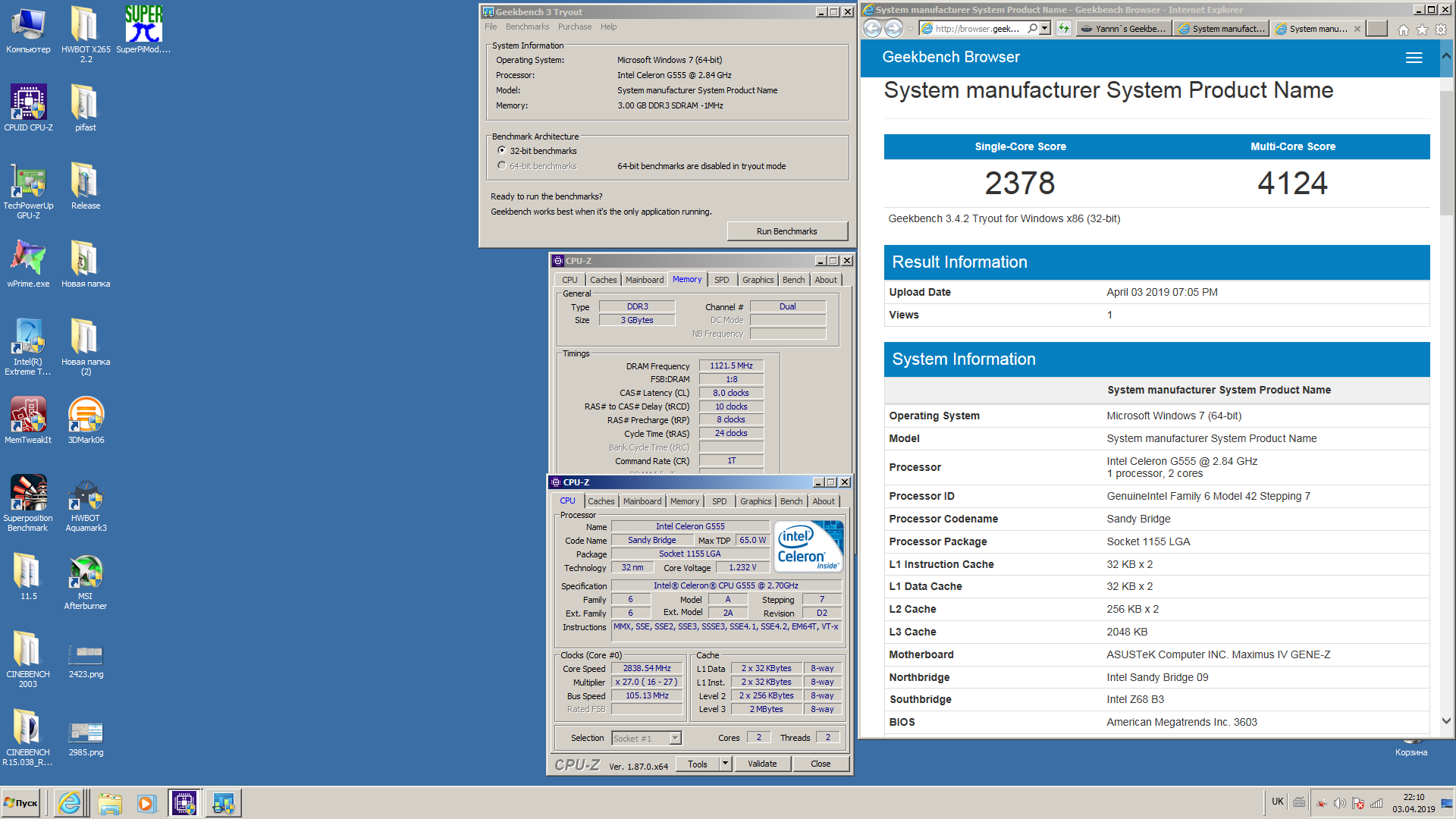Open the Release folder on desktop
The image size is (1456, 819).
point(86,187)
